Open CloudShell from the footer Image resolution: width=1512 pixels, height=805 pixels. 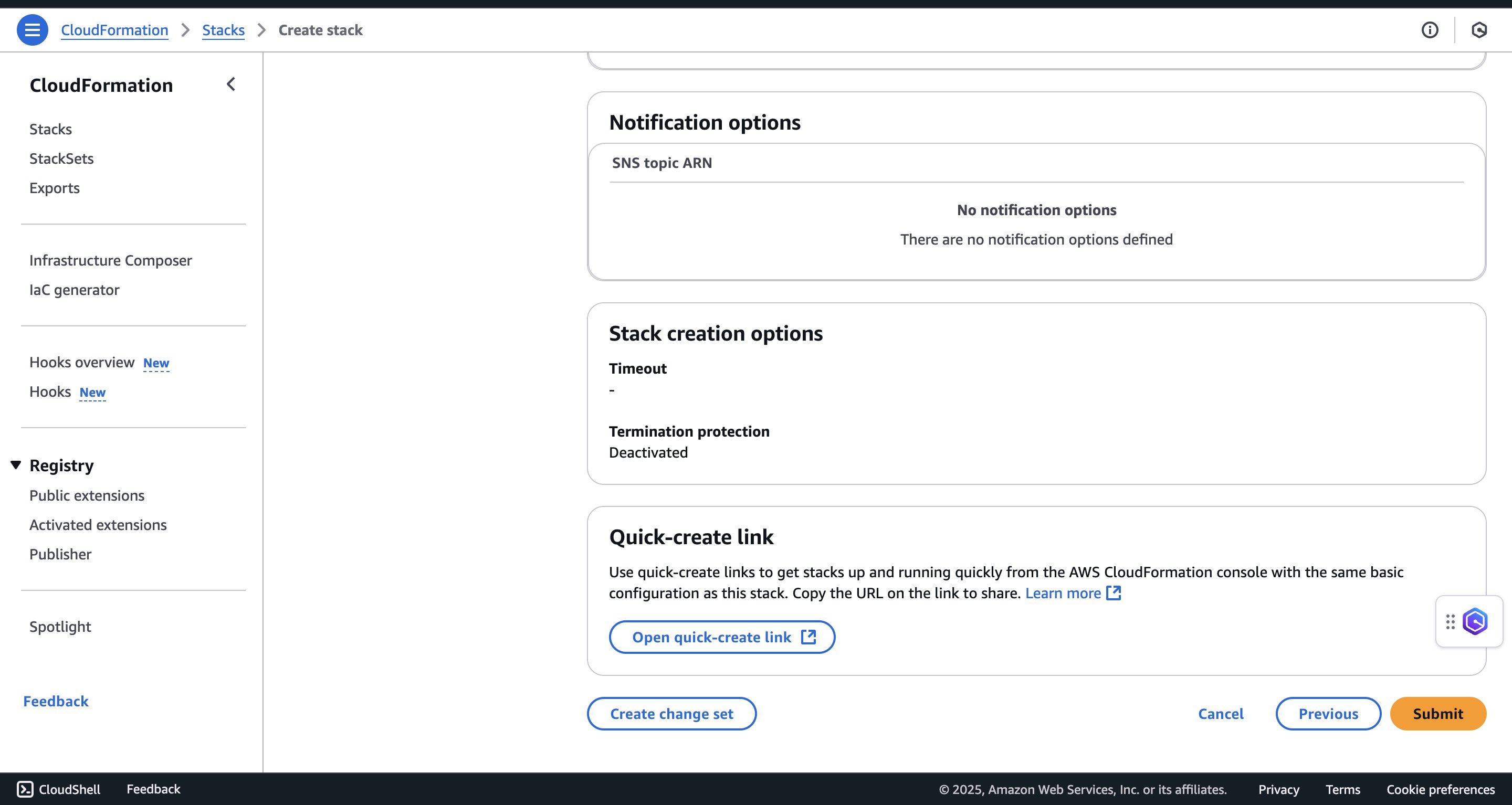pos(59,789)
